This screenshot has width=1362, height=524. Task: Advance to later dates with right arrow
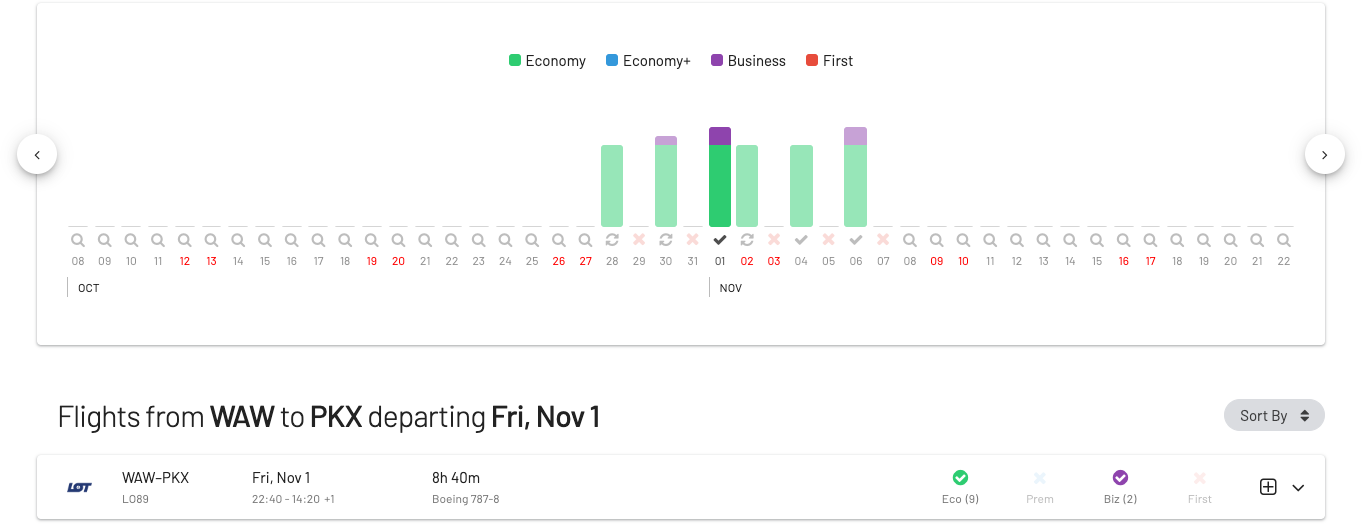[x=1325, y=154]
